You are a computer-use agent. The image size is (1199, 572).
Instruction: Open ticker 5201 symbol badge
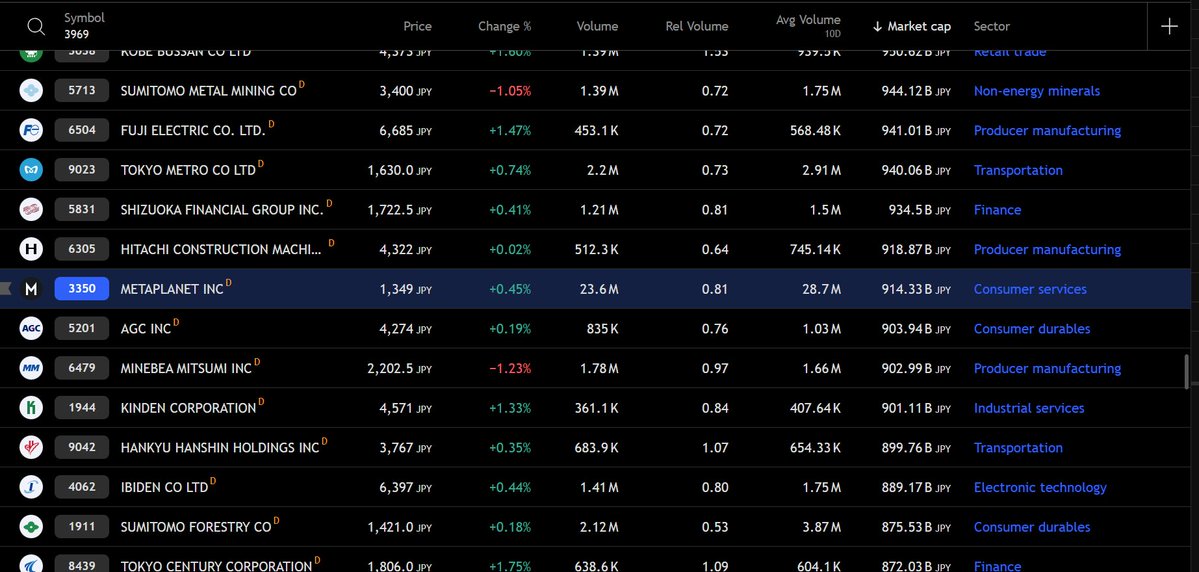82,329
